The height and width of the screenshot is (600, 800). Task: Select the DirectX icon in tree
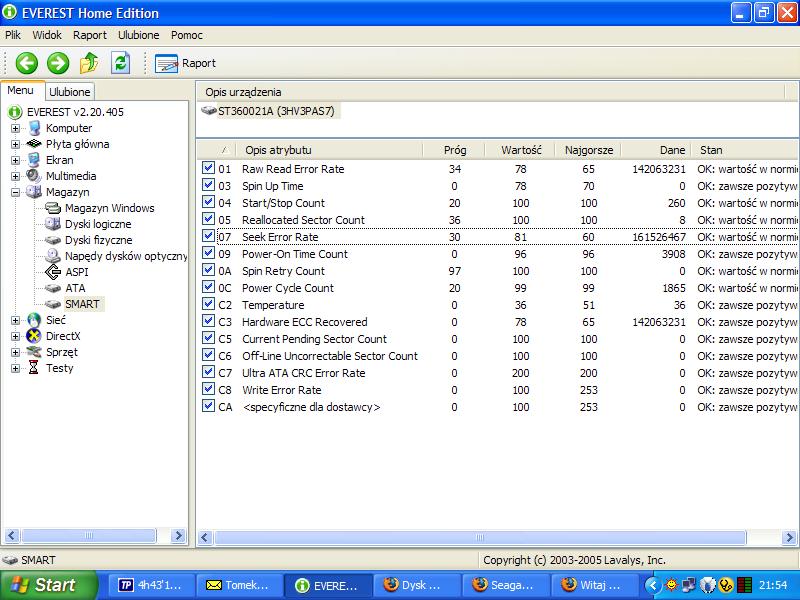(x=34, y=336)
